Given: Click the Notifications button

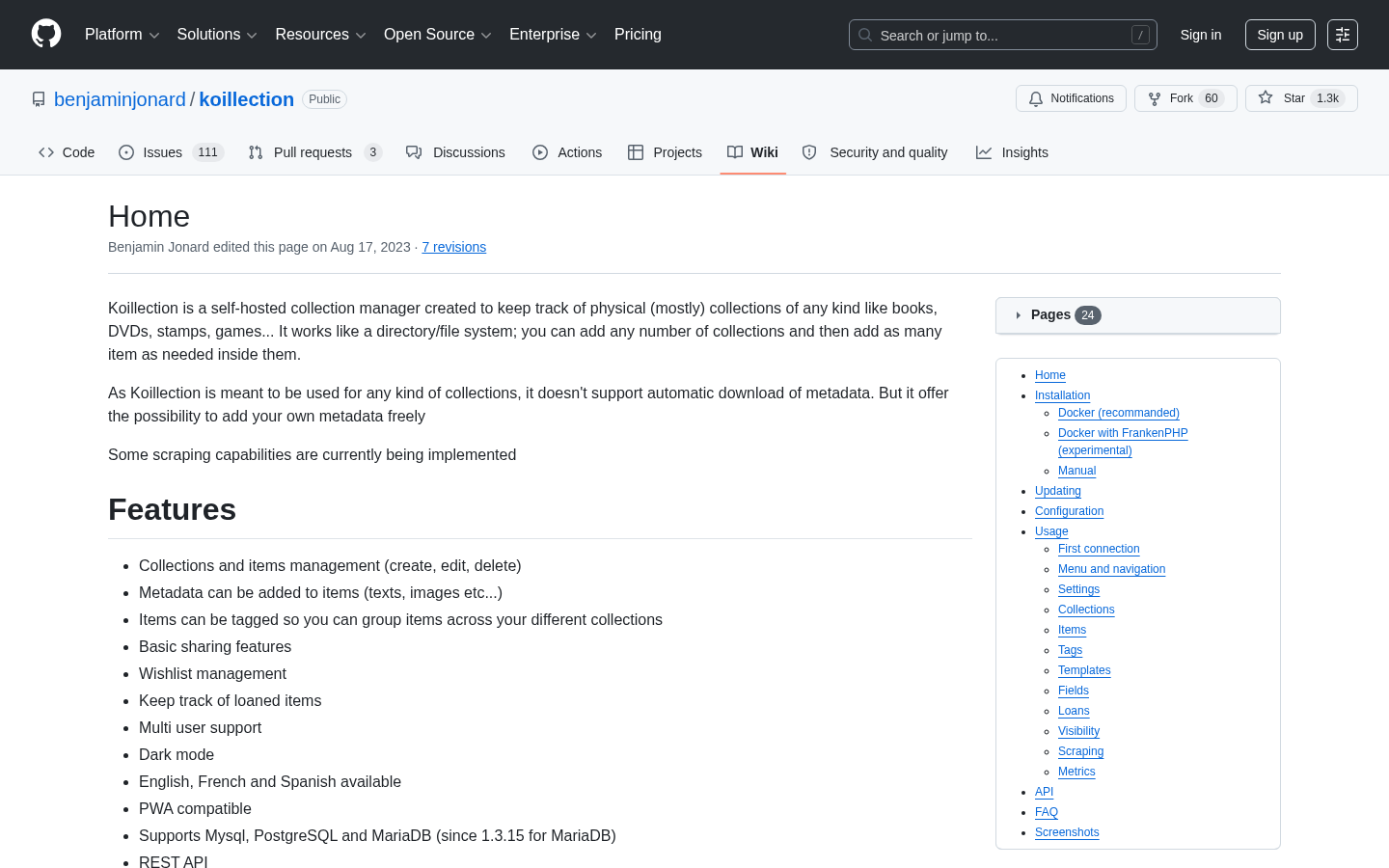Looking at the screenshot, I should (1071, 98).
